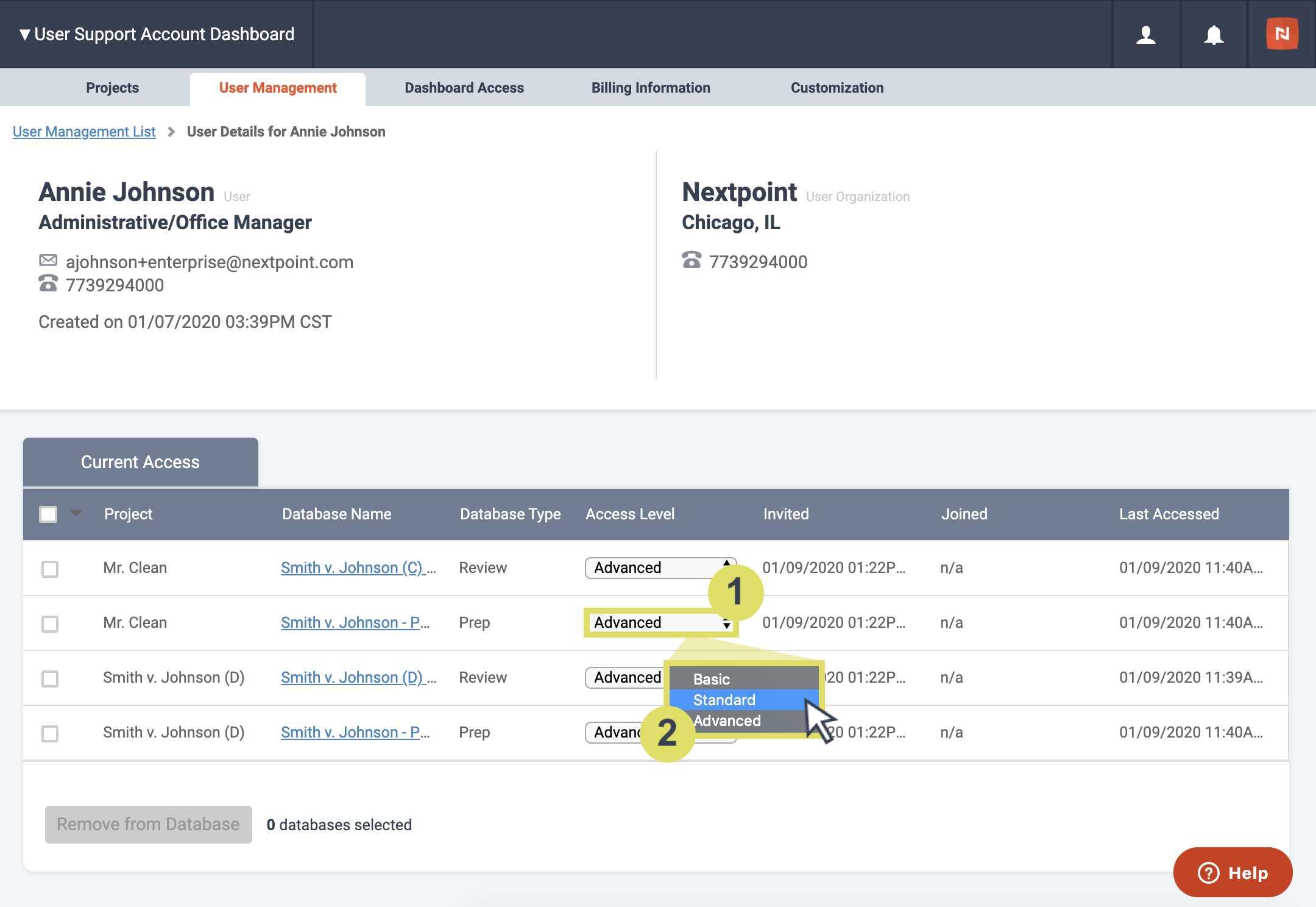
Task: Click the Annie Johnson name heading
Action: click(x=127, y=192)
